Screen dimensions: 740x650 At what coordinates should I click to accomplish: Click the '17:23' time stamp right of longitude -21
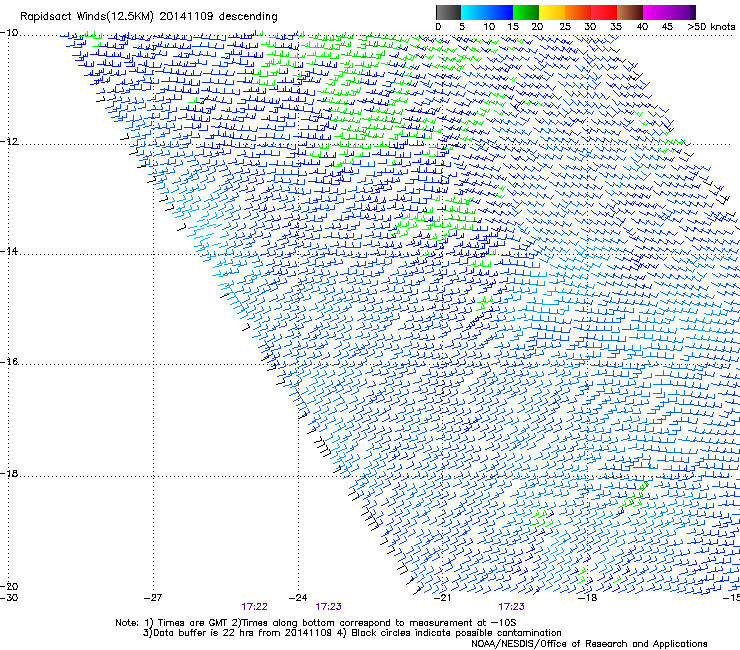coord(512,607)
